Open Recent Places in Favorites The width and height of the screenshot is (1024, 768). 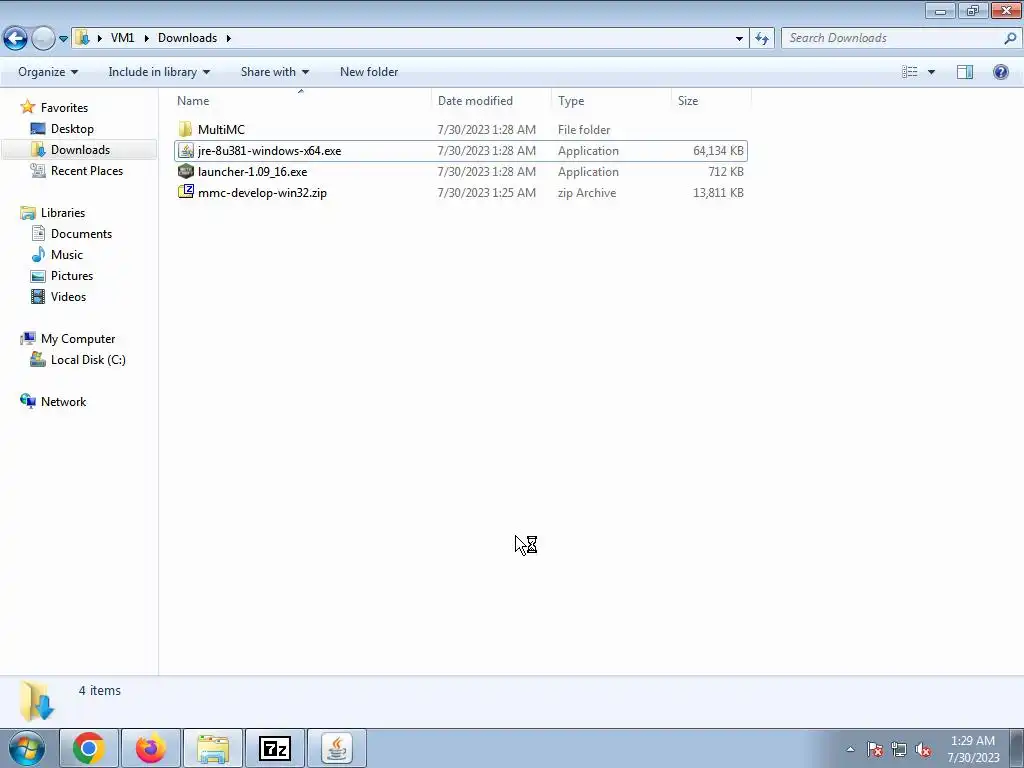[x=87, y=170]
